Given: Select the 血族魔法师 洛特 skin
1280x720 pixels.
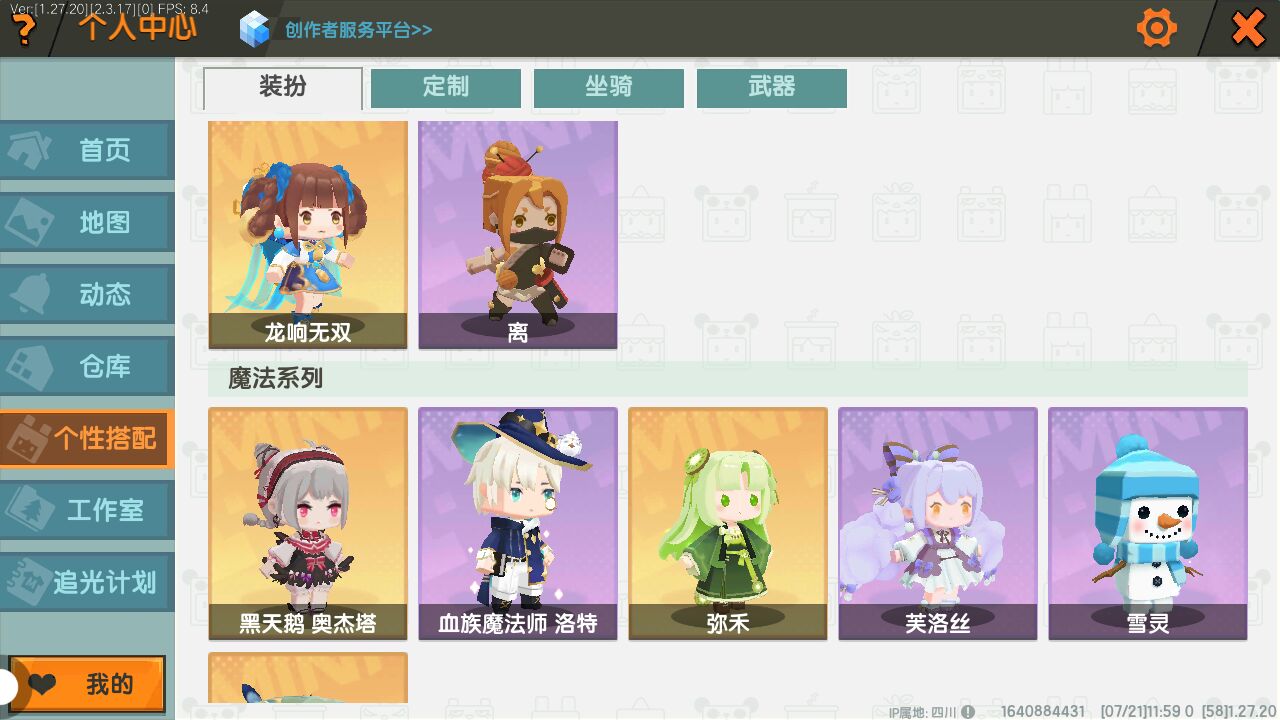Looking at the screenshot, I should 518,524.
